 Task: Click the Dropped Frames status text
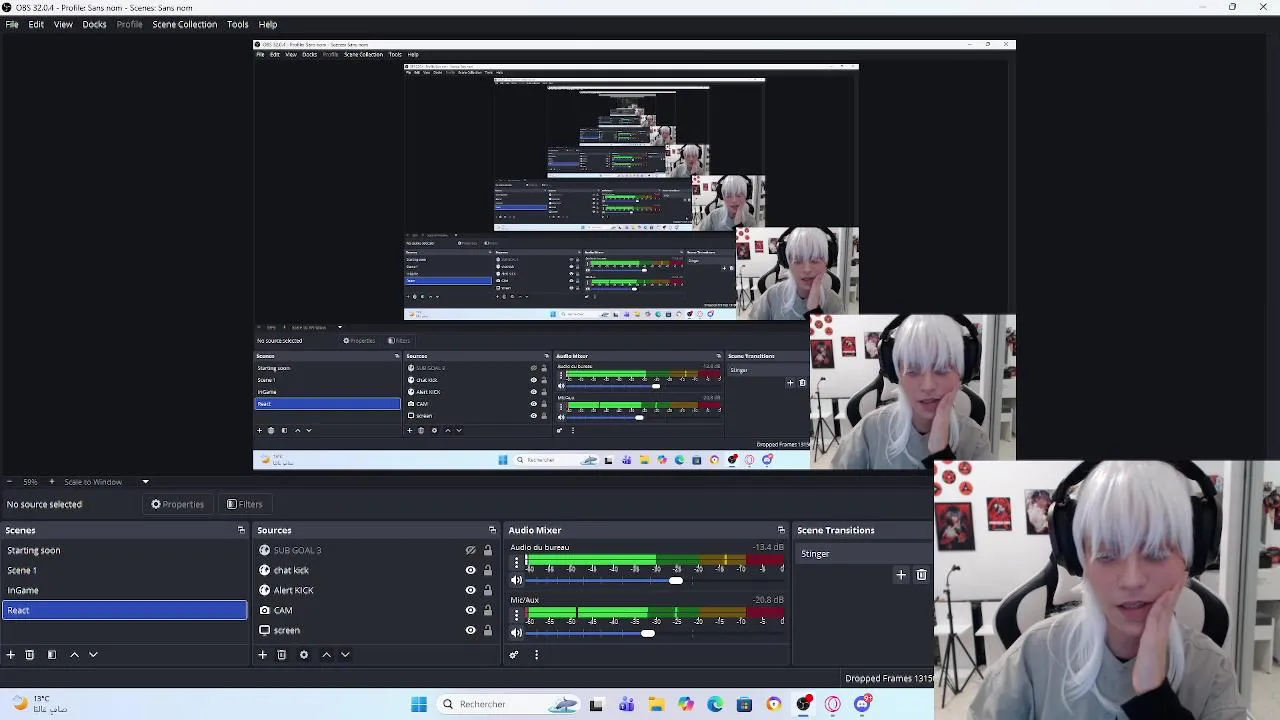click(889, 679)
